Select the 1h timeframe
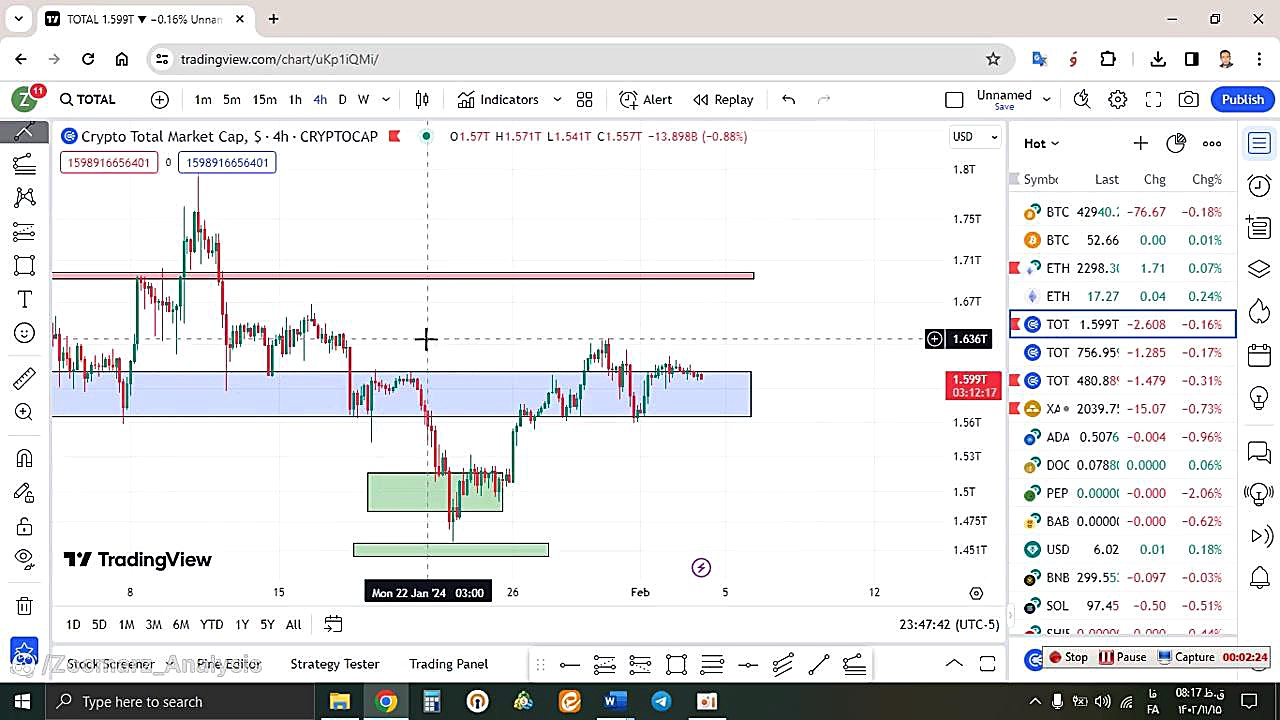Screen dimensions: 1280x720 click(x=295, y=99)
